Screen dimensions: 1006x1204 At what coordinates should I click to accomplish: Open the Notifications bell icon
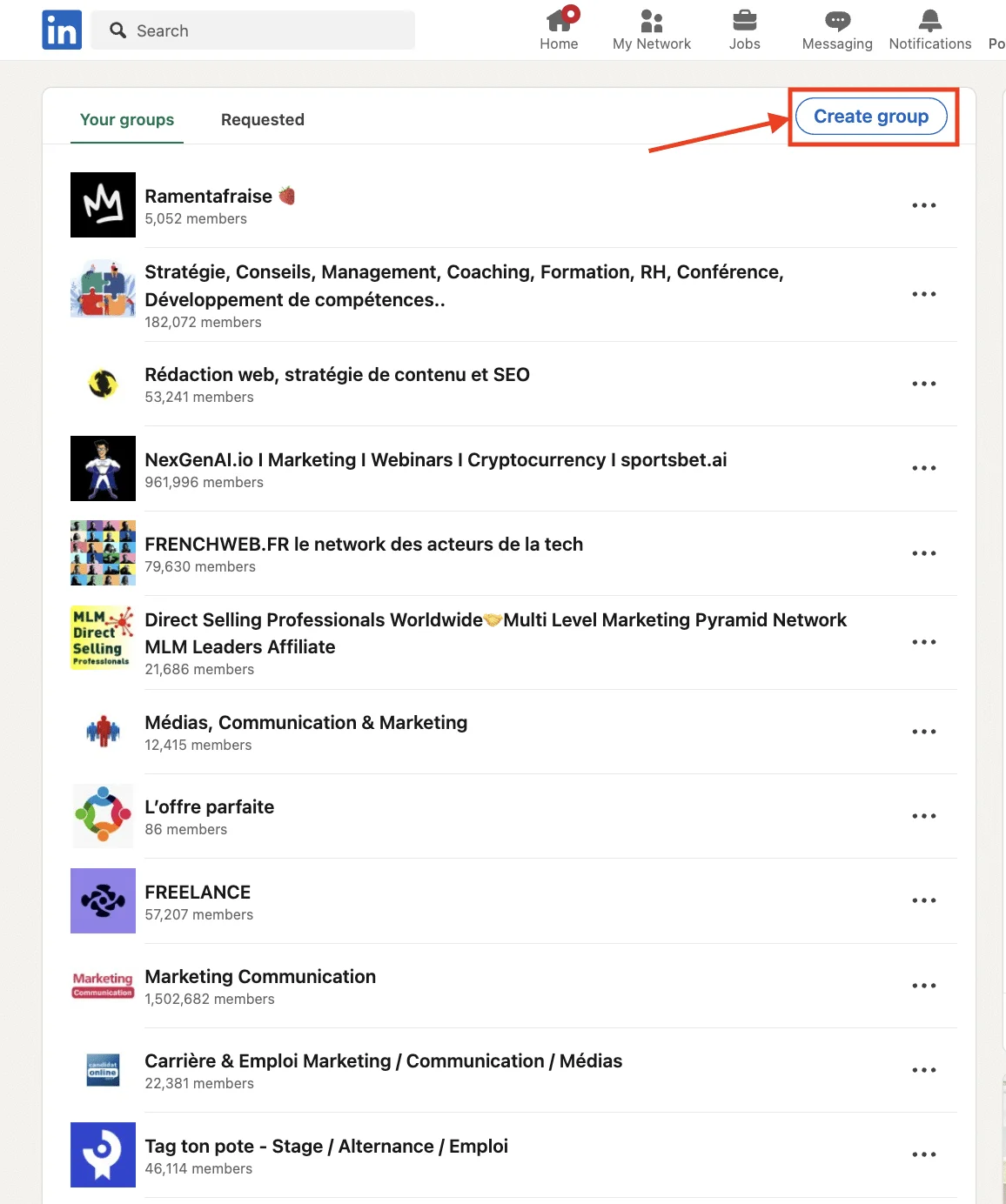(930, 20)
